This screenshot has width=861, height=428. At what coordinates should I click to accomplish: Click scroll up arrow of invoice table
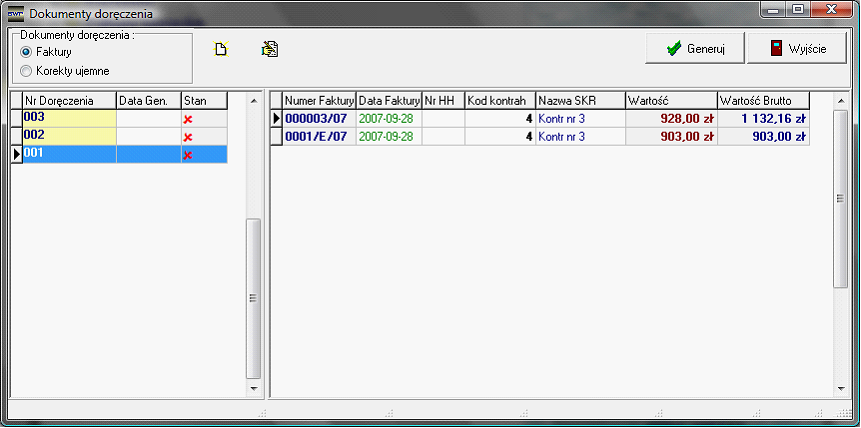tap(841, 100)
